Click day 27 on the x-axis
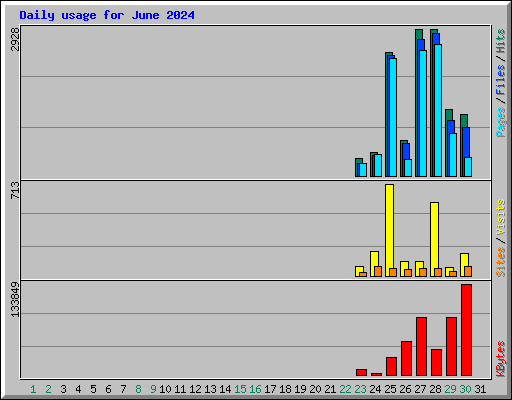512x400 pixels. tap(420, 389)
